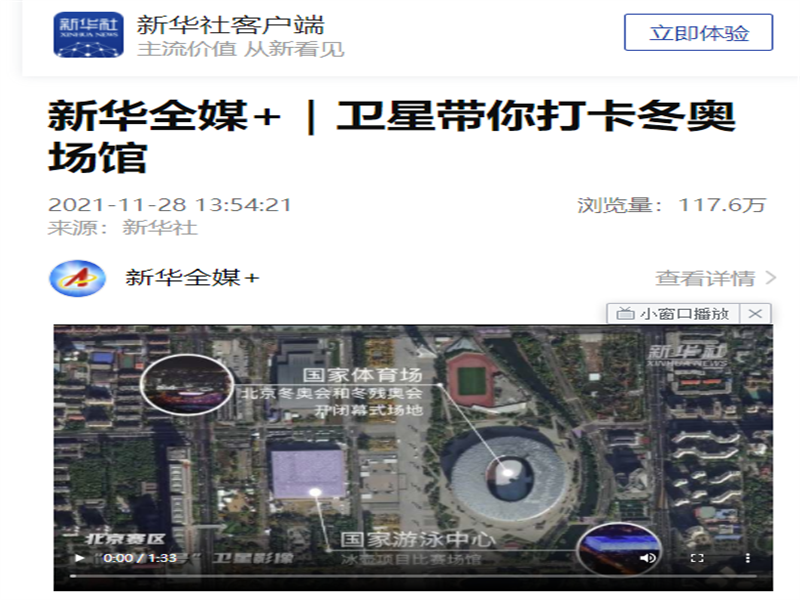
Task: Click the small TV icon beside 小窗口播放
Action: 625,313
